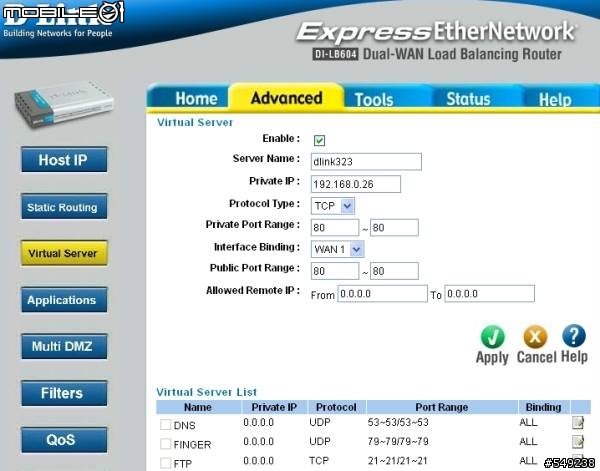Viewport: 600px width, 471px height.
Task: Click the DNS name in list
Action: [x=184, y=425]
